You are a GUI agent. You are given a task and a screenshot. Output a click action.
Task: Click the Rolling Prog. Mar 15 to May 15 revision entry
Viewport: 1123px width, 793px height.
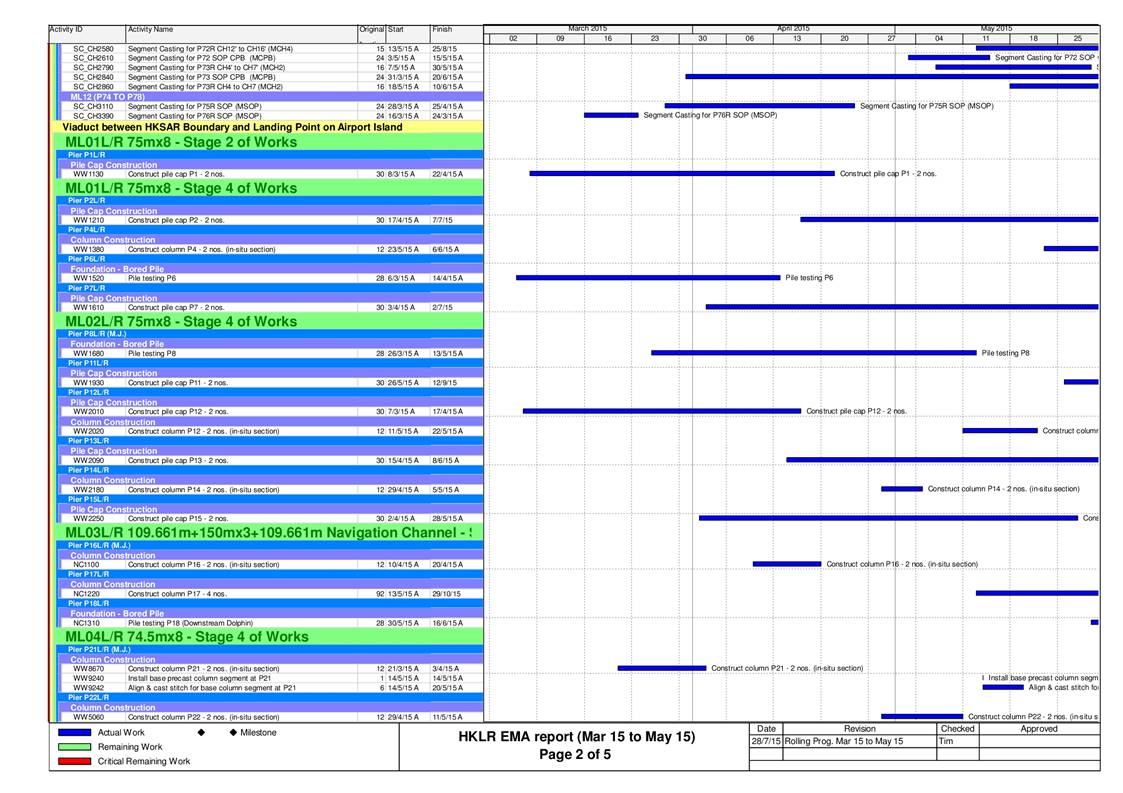point(844,741)
